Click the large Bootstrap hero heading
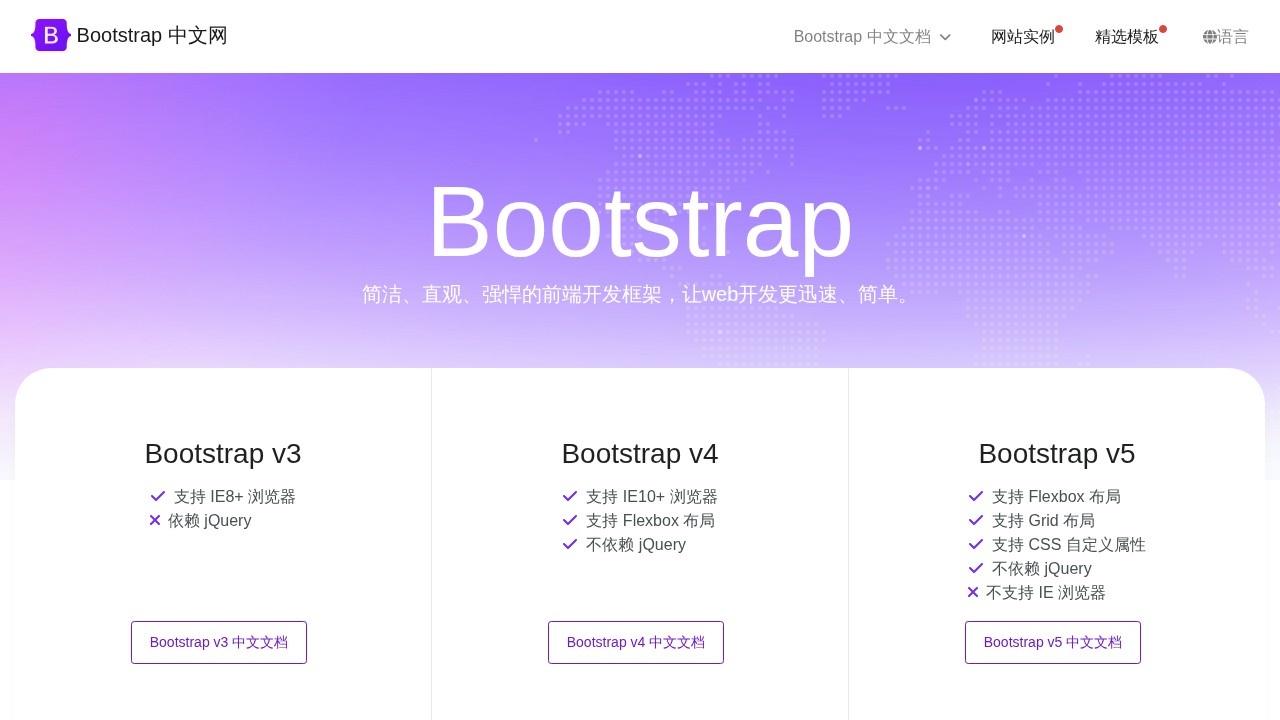Screen dimensions: 1280x720 pos(639,222)
